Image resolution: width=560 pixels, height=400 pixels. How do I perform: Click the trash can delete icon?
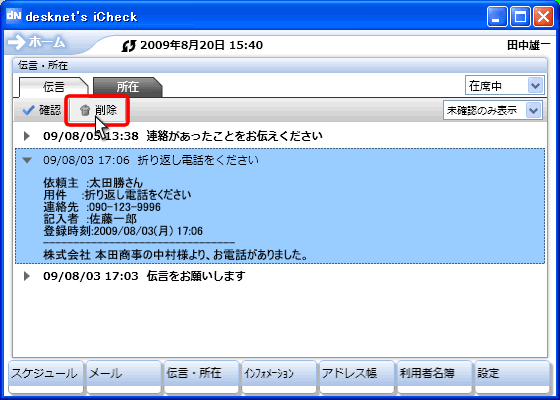[x=85, y=110]
